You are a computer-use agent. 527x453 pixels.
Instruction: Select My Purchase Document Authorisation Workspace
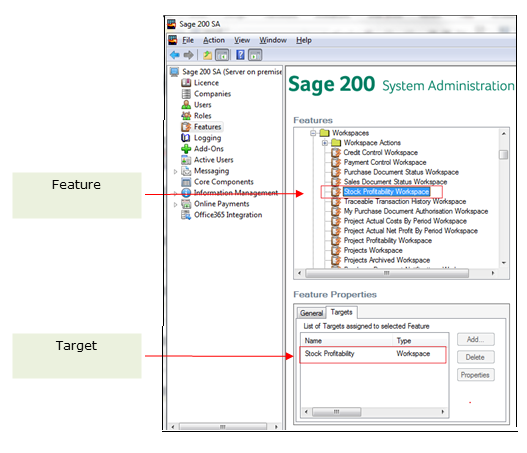coord(416,211)
